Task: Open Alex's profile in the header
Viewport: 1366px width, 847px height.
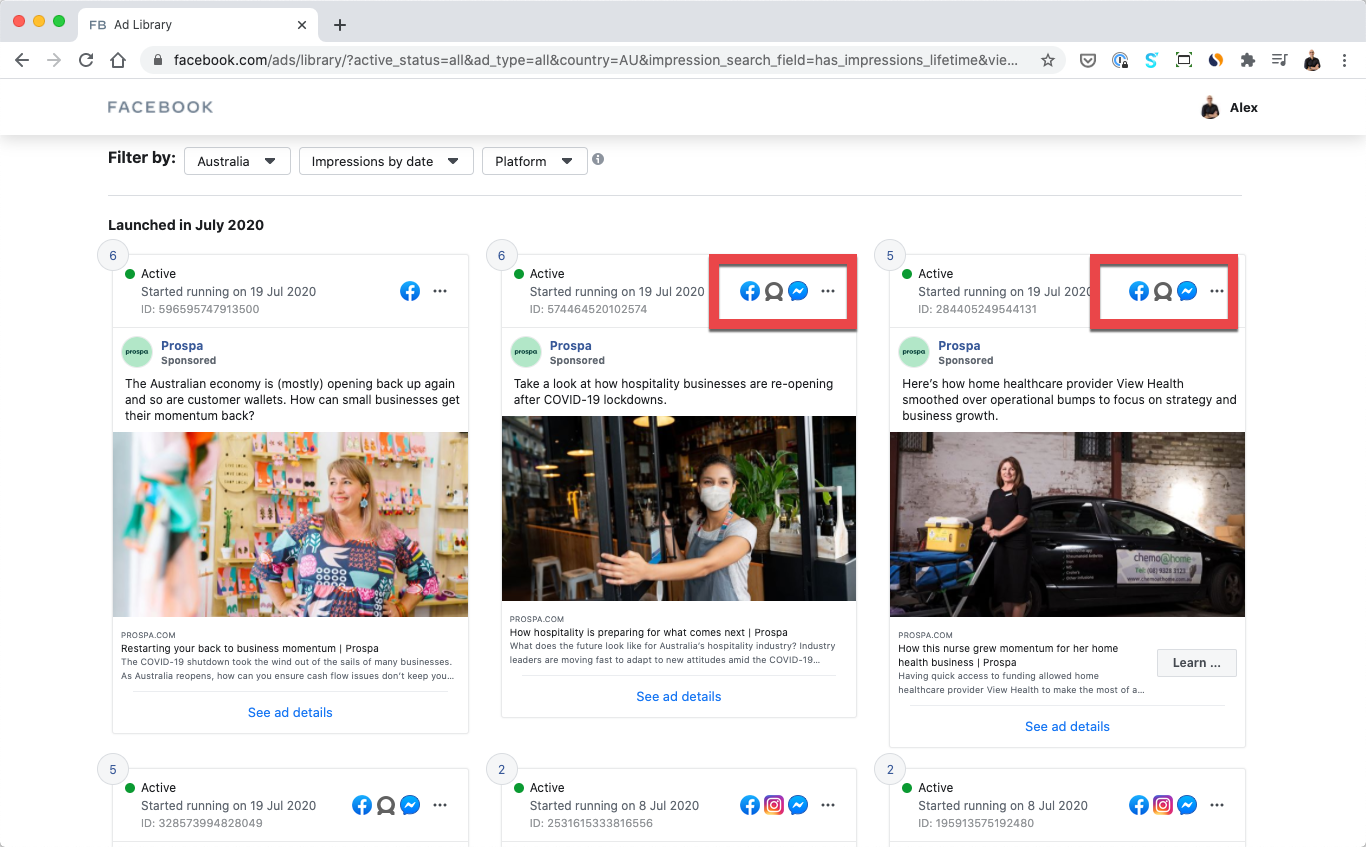Action: (x=1230, y=107)
